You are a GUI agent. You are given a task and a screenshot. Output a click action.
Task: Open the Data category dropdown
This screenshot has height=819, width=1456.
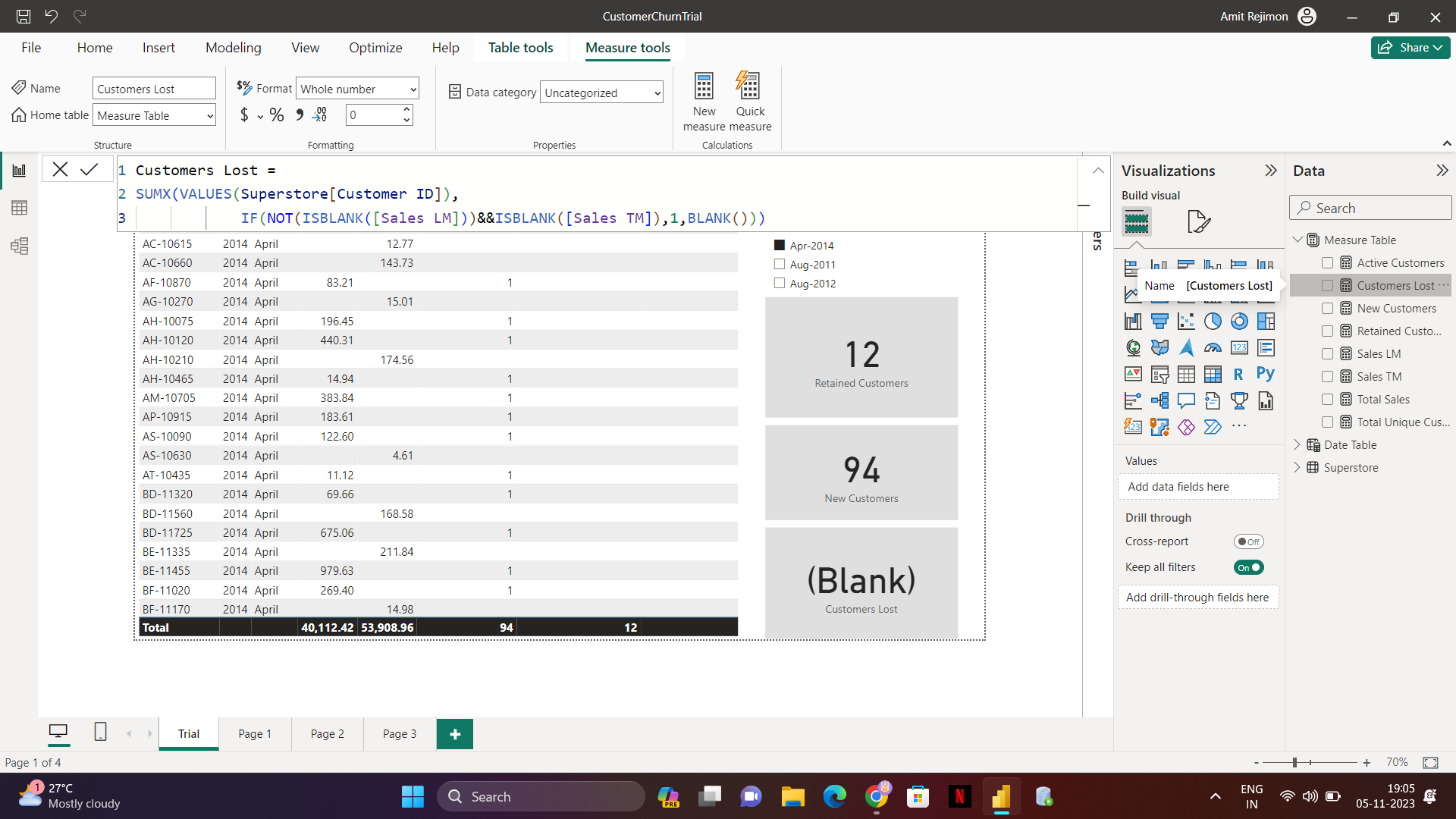tap(601, 93)
